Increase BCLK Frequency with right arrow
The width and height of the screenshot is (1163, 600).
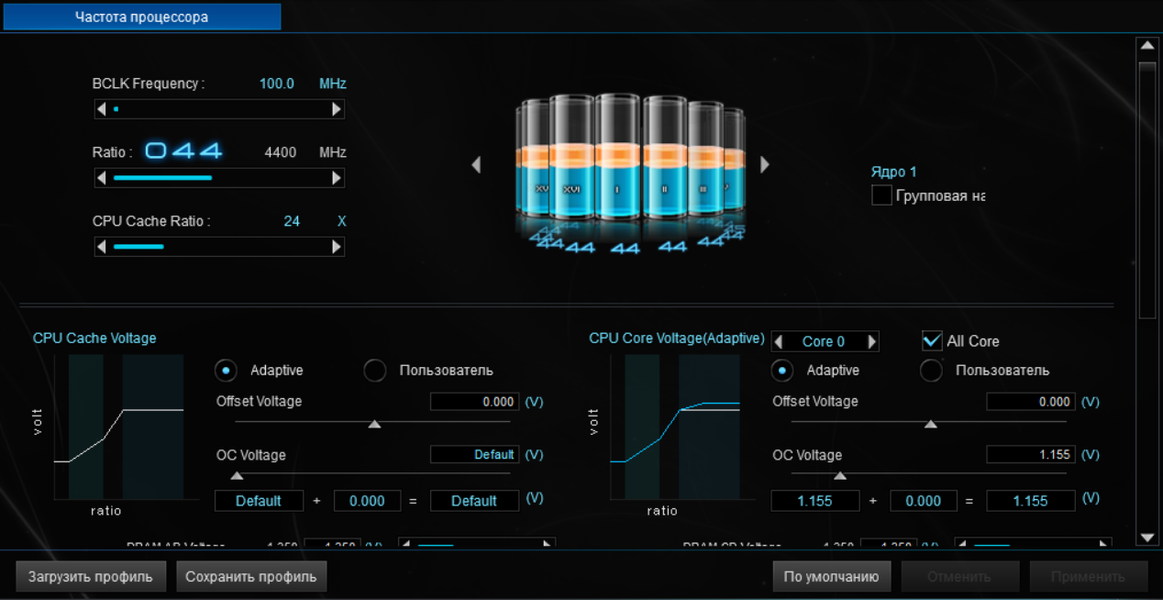337,110
